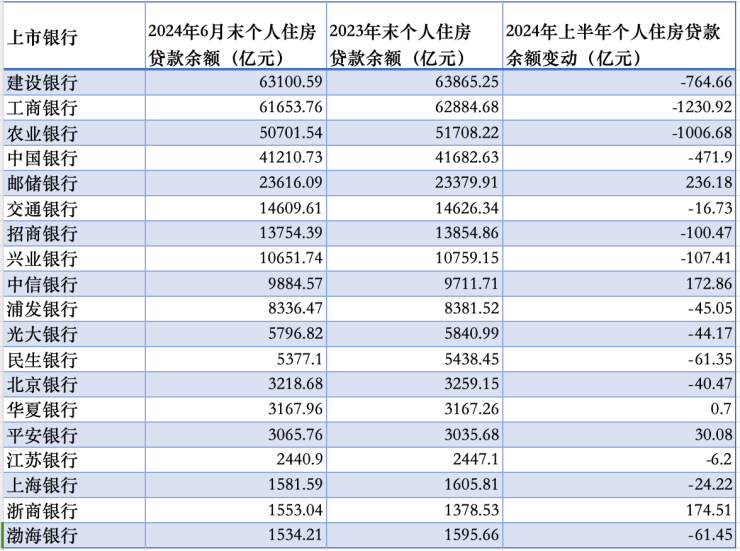Select the change value -40.47
Image resolution: width=740 pixels, height=551 pixels.
click(711, 384)
